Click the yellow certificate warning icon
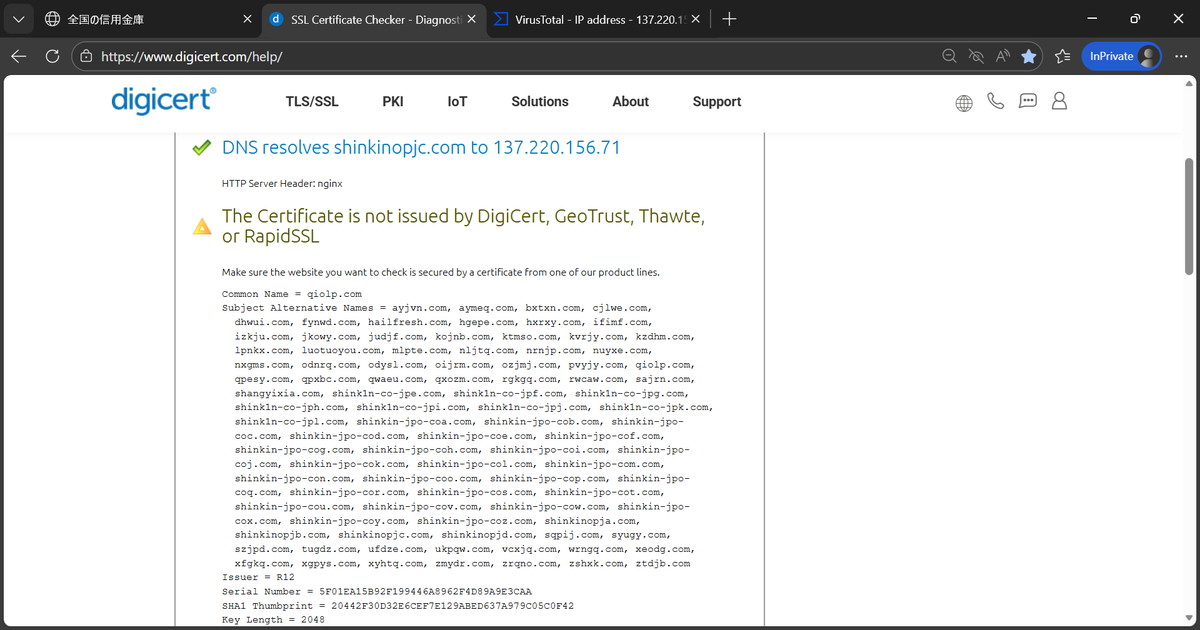Screen dimensions: 1200x630 202,226
